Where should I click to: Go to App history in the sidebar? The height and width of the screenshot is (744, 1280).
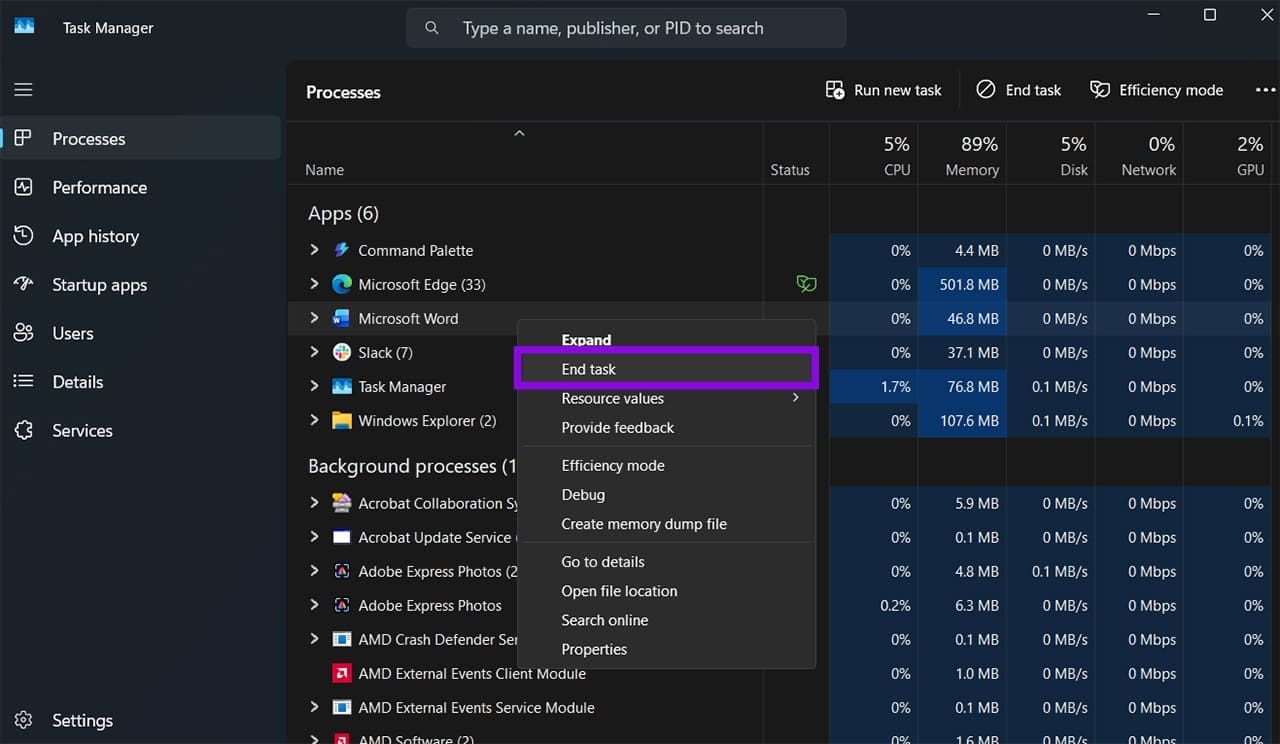(141, 236)
